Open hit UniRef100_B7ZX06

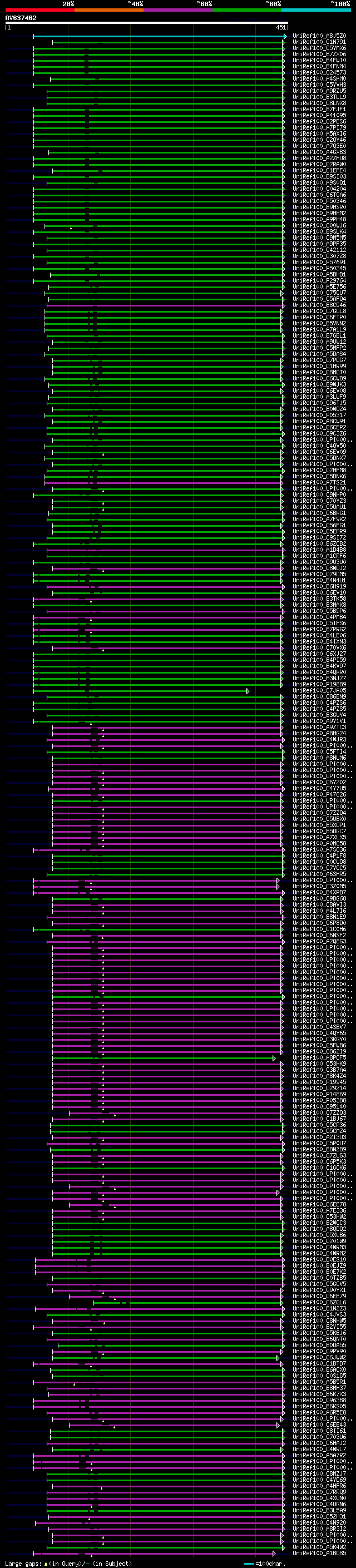click(x=319, y=54)
